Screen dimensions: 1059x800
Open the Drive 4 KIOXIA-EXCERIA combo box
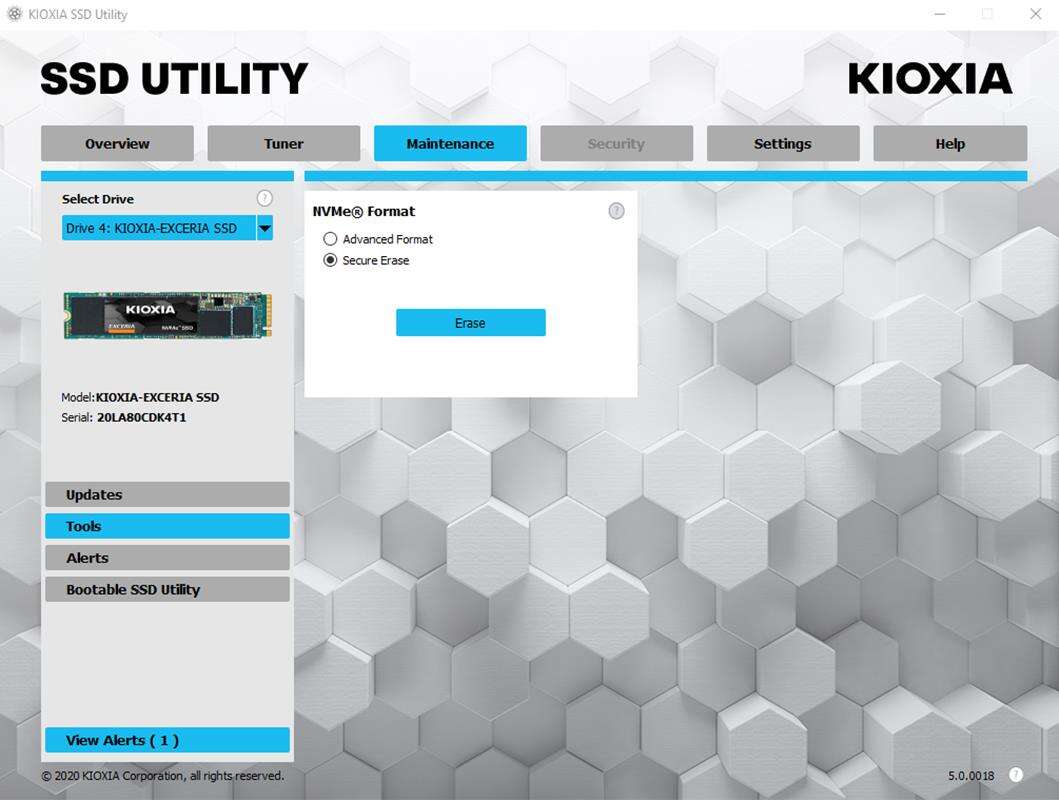point(158,228)
